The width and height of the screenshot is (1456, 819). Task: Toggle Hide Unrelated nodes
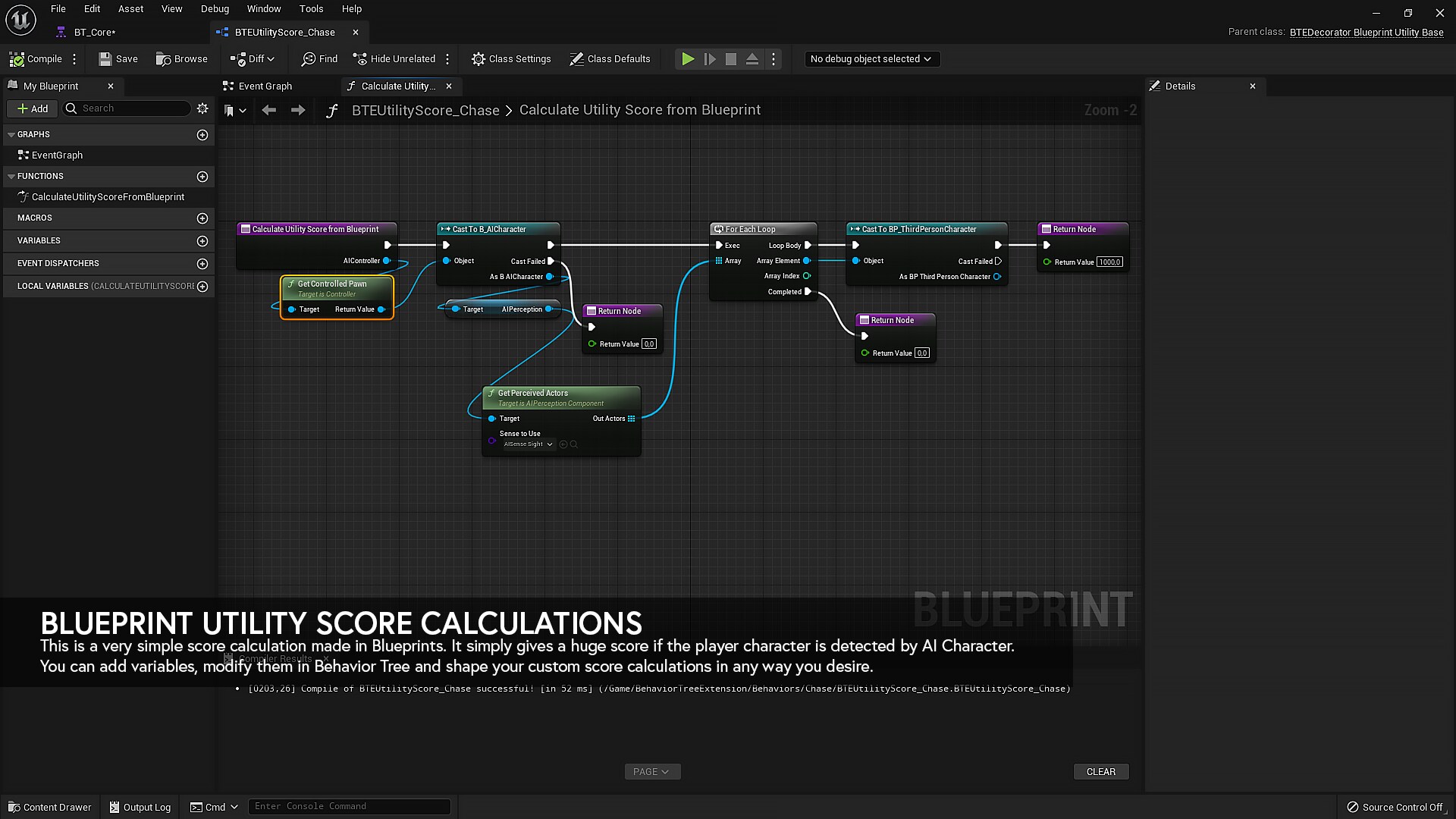394,58
